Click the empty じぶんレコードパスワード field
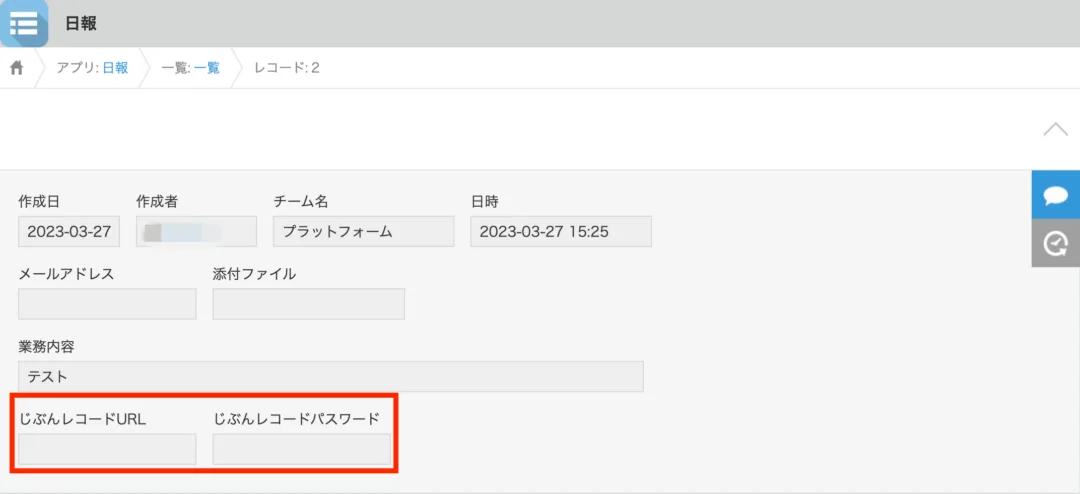1080x494 pixels. 302,449
